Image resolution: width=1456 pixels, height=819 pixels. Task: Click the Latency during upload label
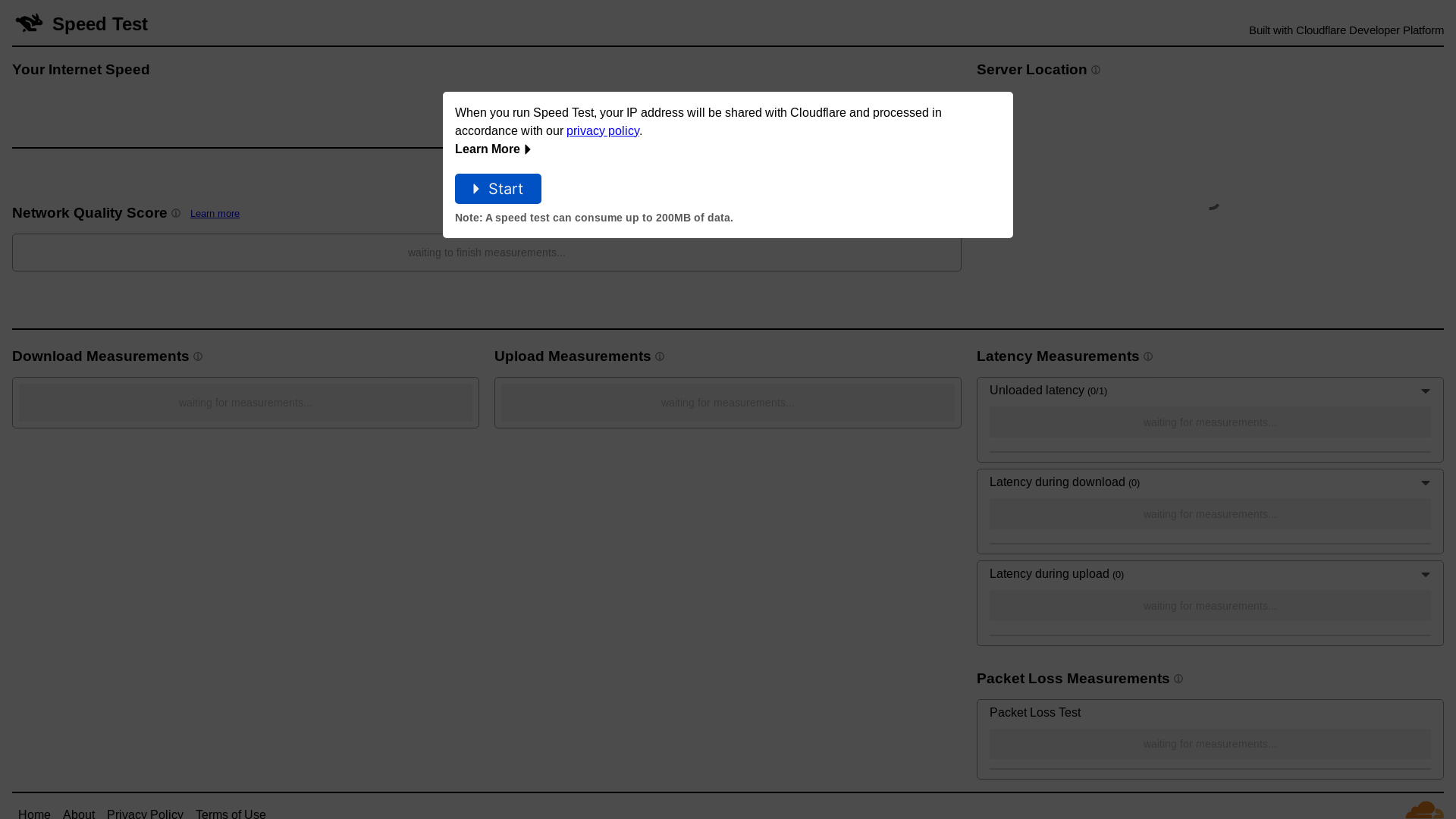point(1050,574)
